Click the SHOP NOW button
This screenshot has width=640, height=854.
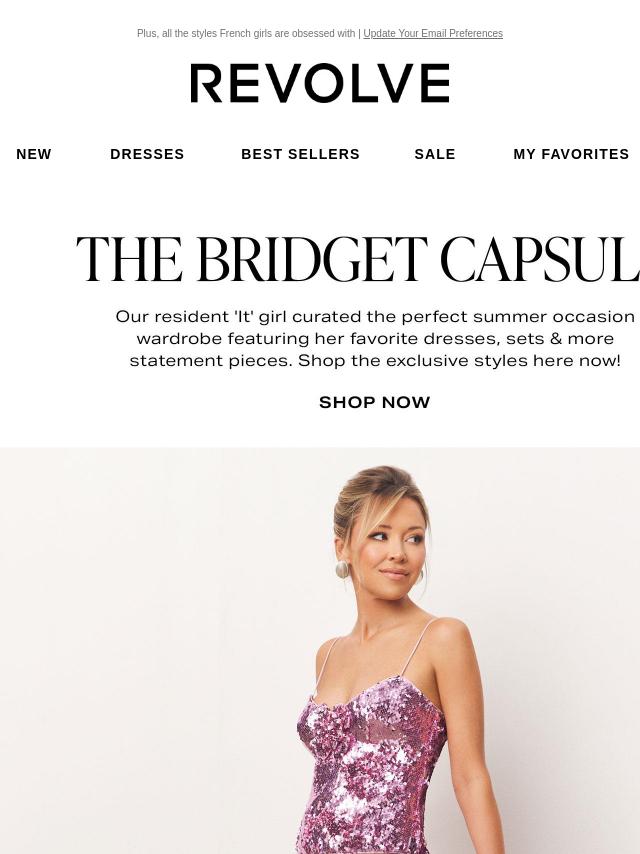pos(375,402)
